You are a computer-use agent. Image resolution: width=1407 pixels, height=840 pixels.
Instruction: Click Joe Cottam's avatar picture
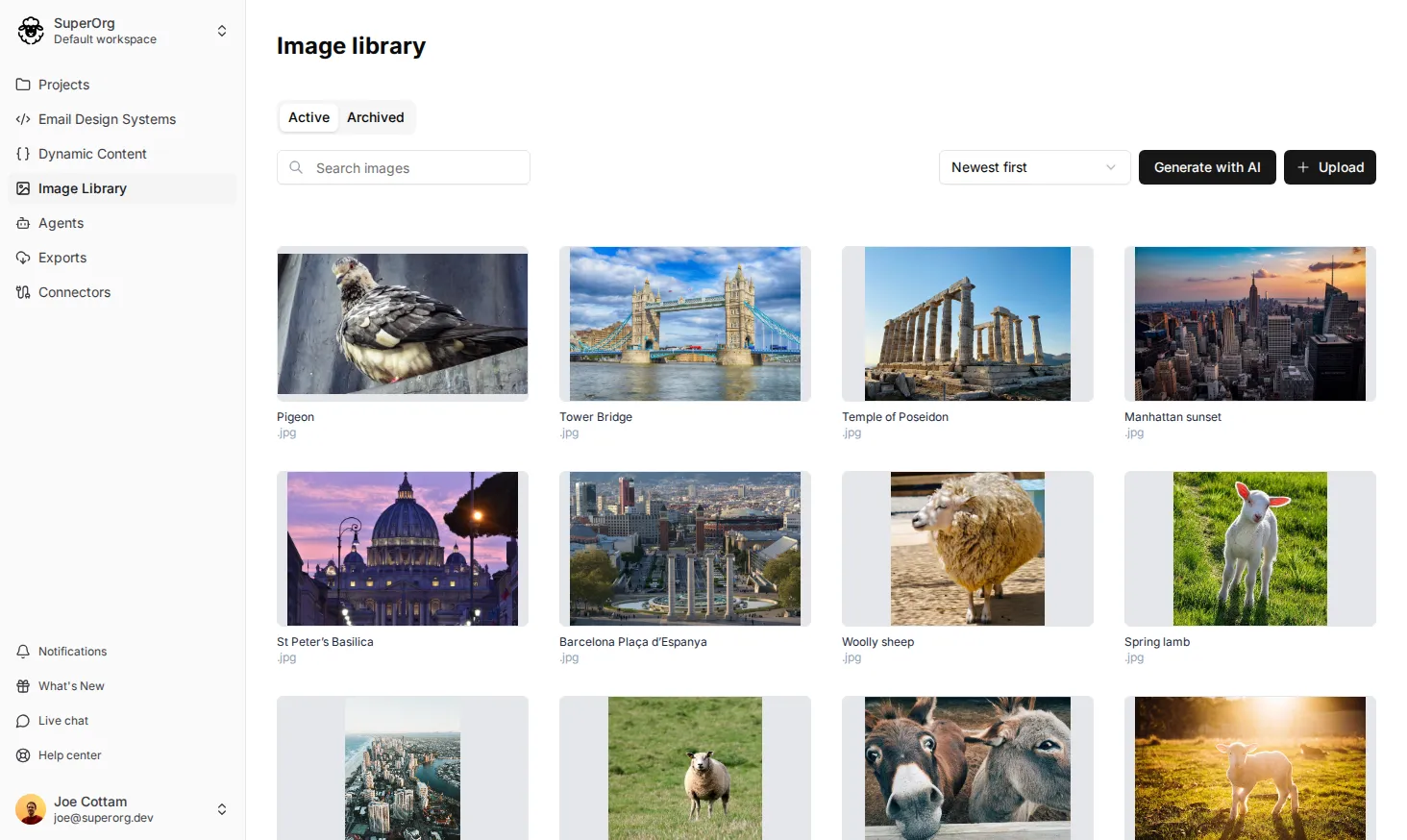pos(31,809)
